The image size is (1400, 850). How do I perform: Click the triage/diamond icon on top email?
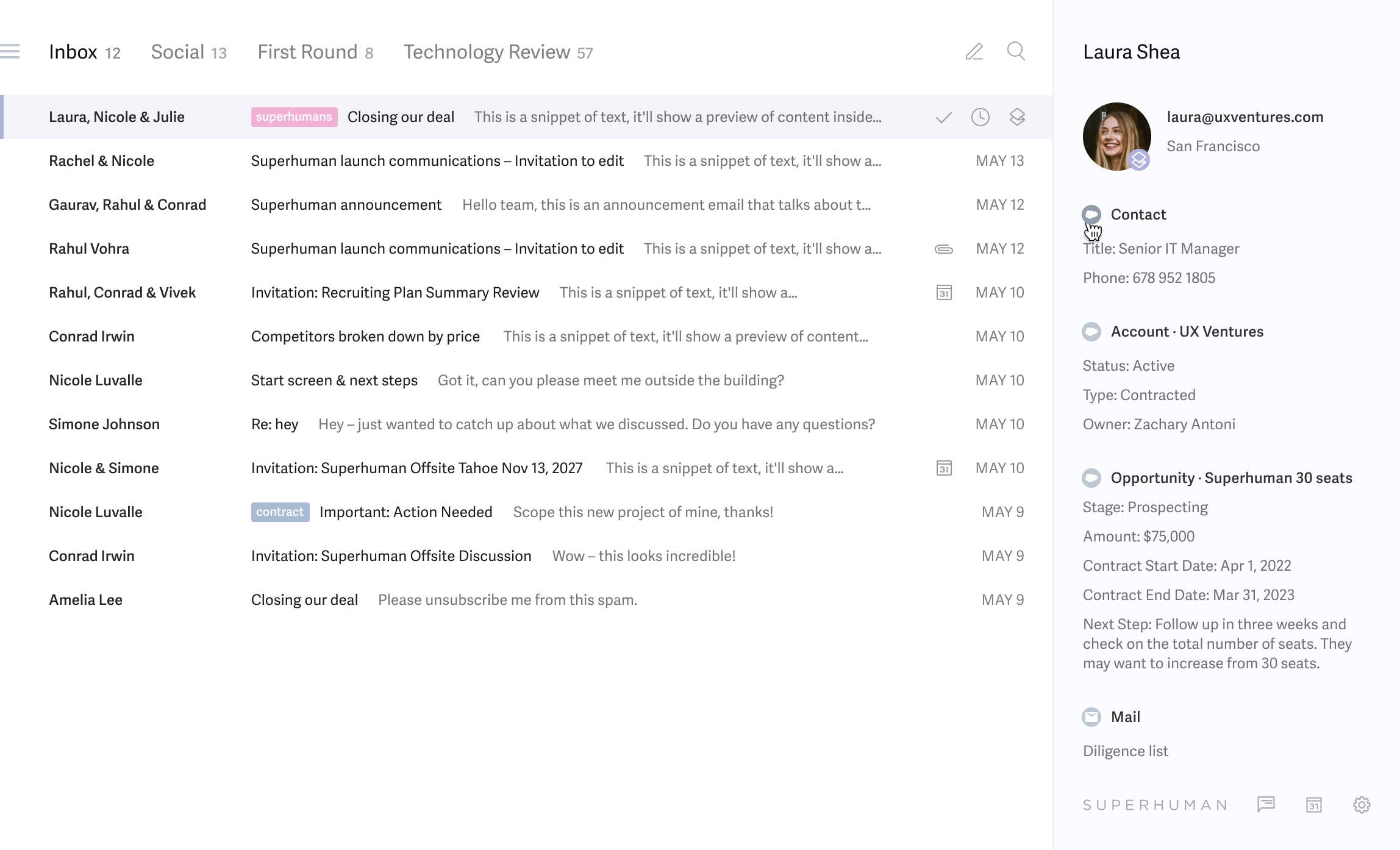[1018, 117]
